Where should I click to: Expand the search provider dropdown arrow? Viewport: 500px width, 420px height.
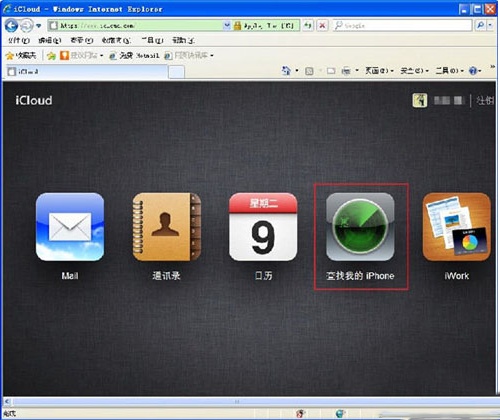click(x=490, y=25)
